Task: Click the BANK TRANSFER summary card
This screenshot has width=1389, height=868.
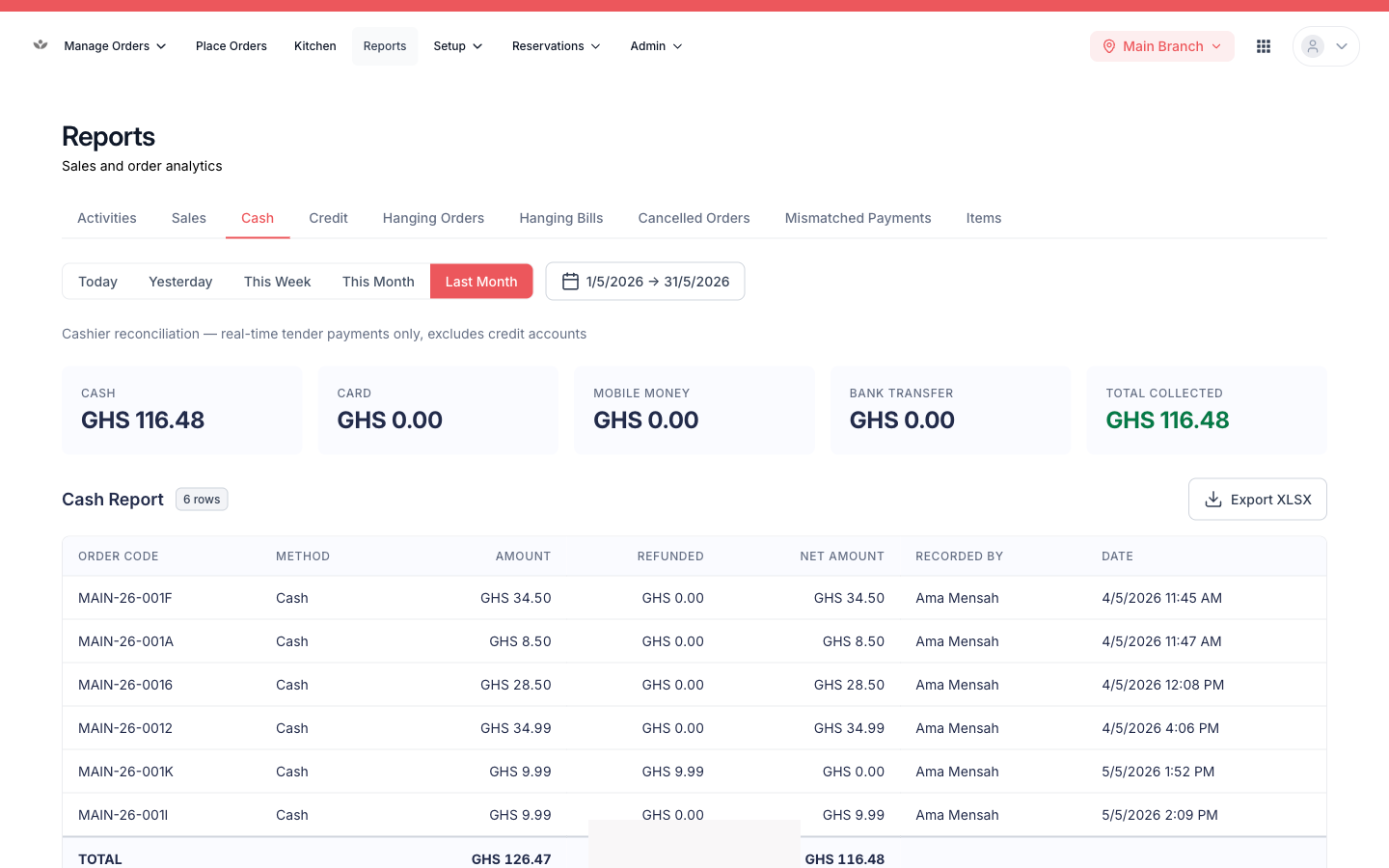Action: pos(951,410)
